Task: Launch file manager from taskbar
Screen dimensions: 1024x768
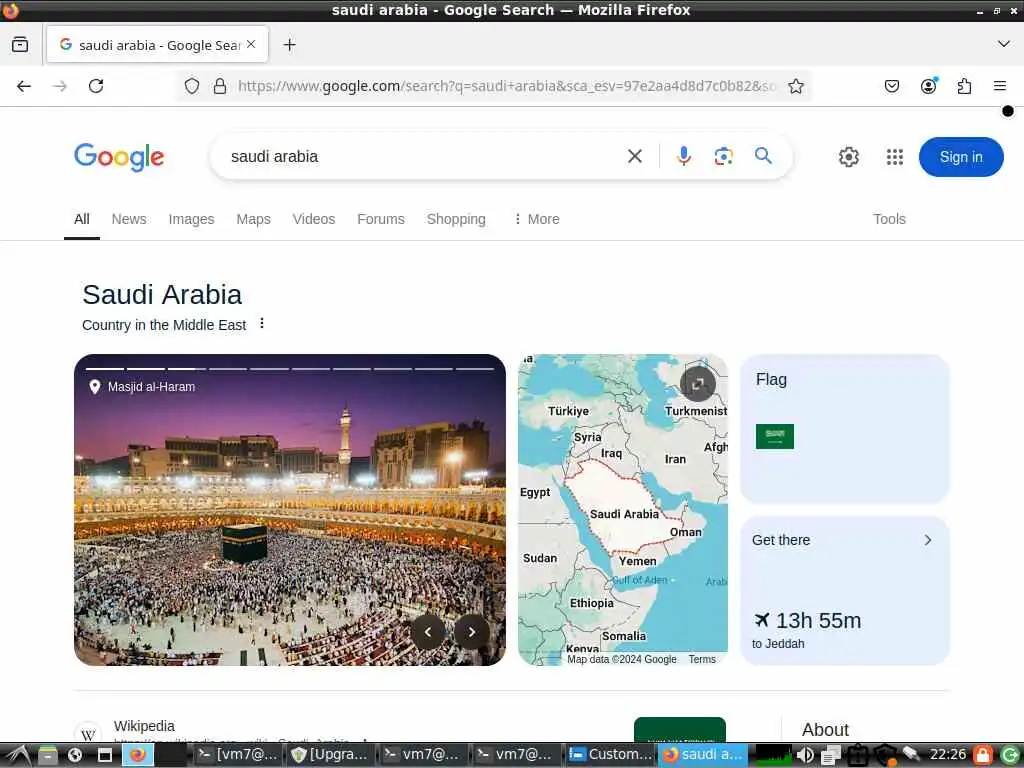Action: [48, 755]
